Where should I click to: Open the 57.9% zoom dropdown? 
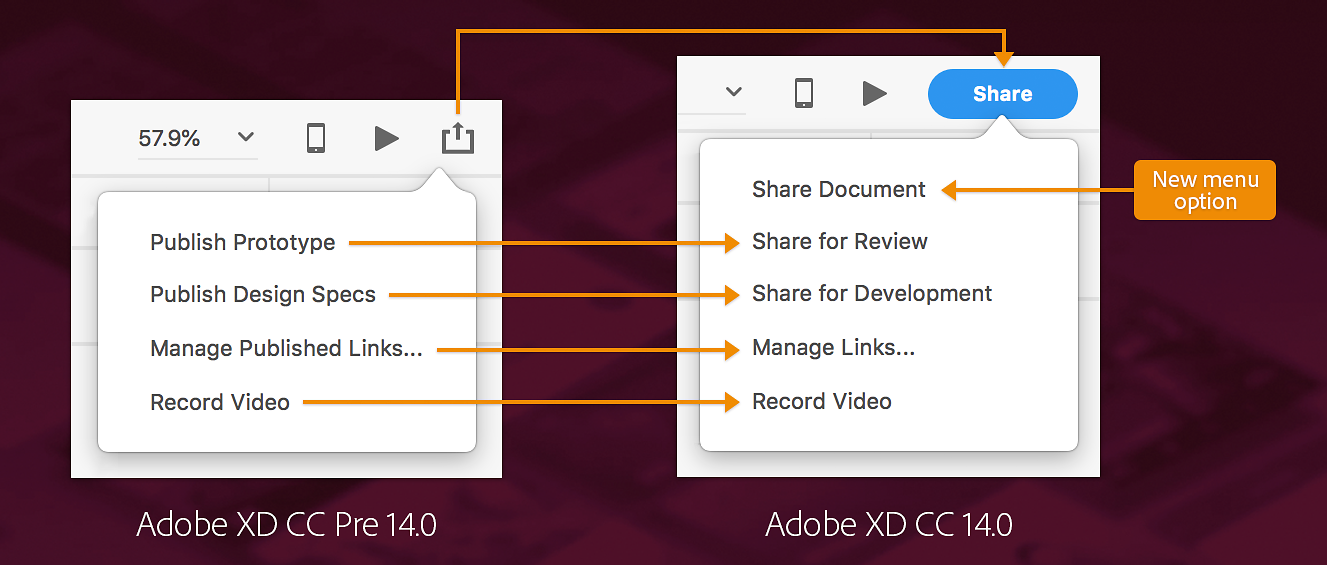(x=246, y=137)
